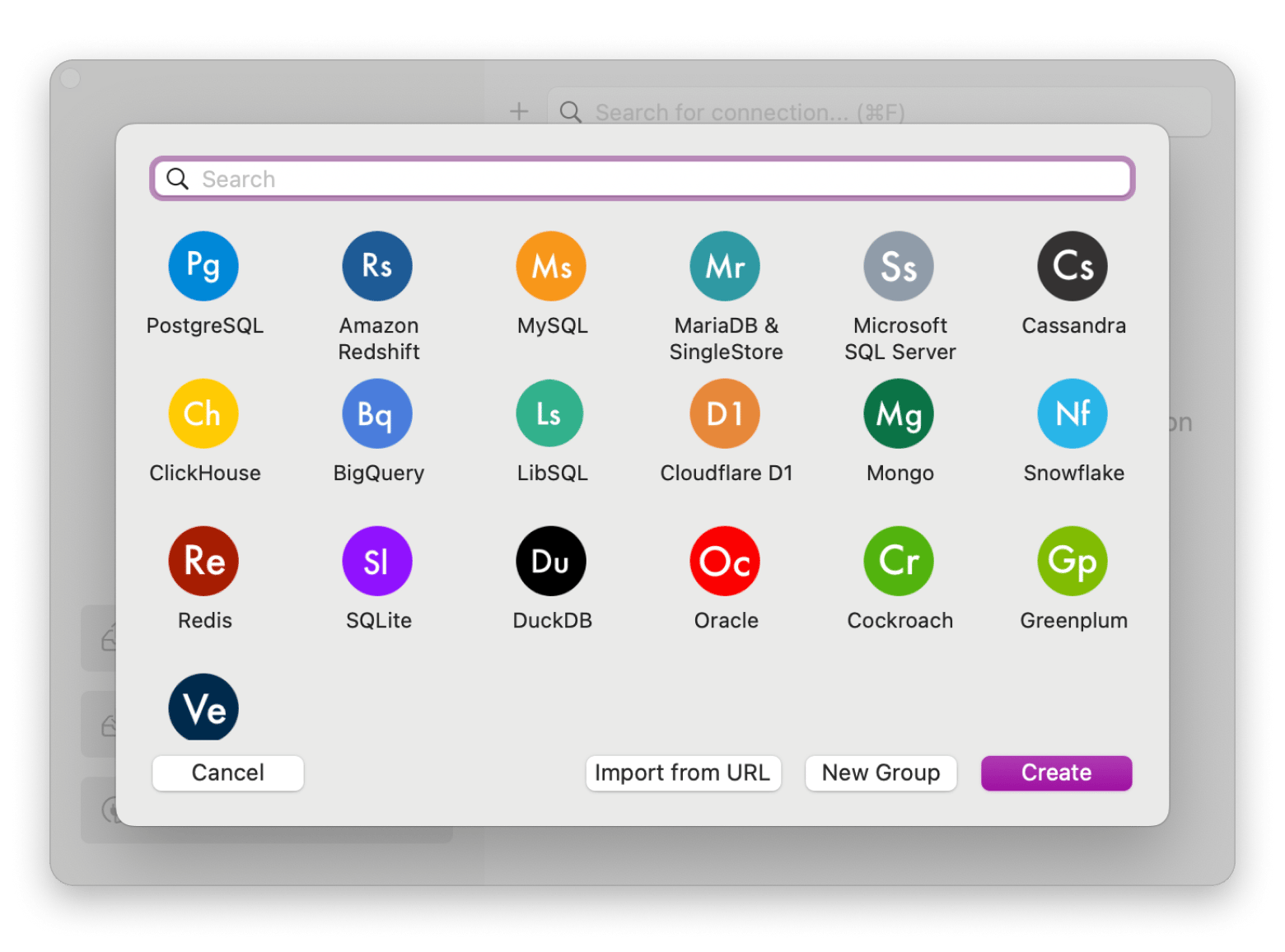Select the BigQuery database icon

tap(376, 413)
